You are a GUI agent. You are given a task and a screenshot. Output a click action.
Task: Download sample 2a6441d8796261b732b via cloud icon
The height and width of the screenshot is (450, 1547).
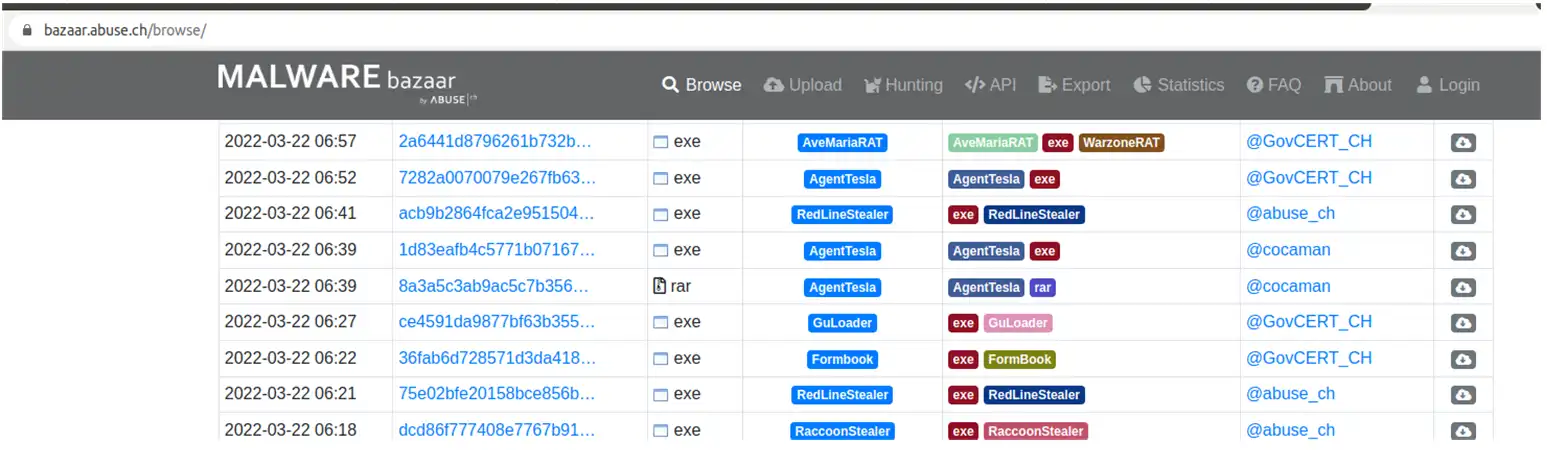pyautogui.click(x=1463, y=143)
